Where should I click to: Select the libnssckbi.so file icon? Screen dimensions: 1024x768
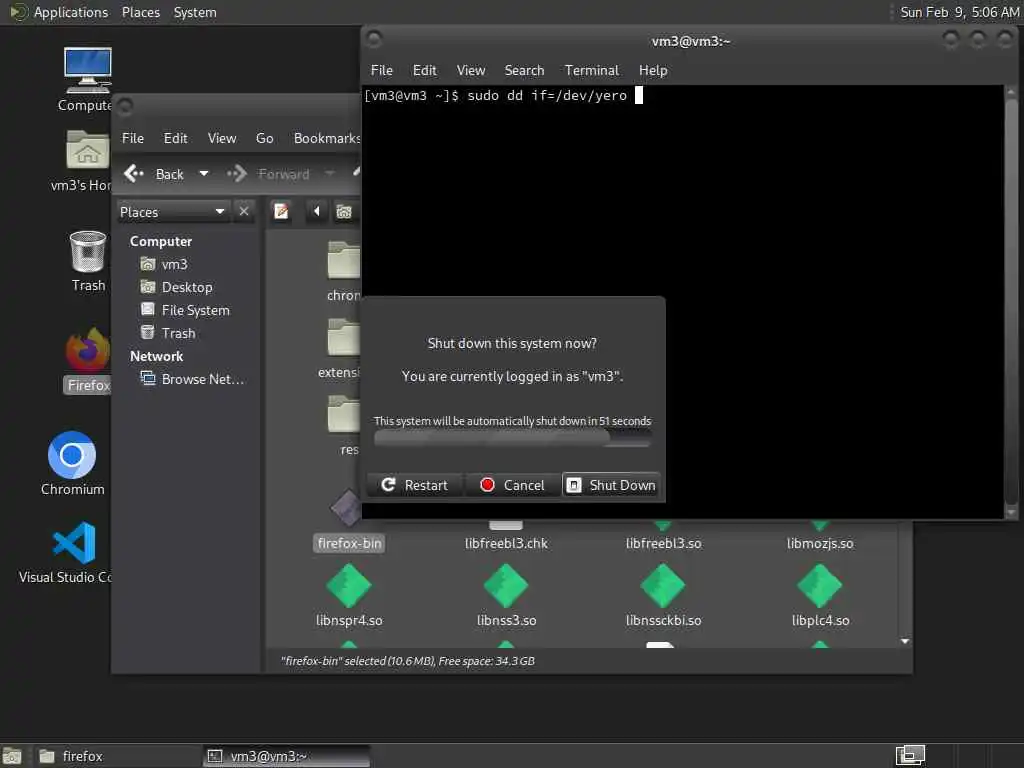(x=663, y=586)
